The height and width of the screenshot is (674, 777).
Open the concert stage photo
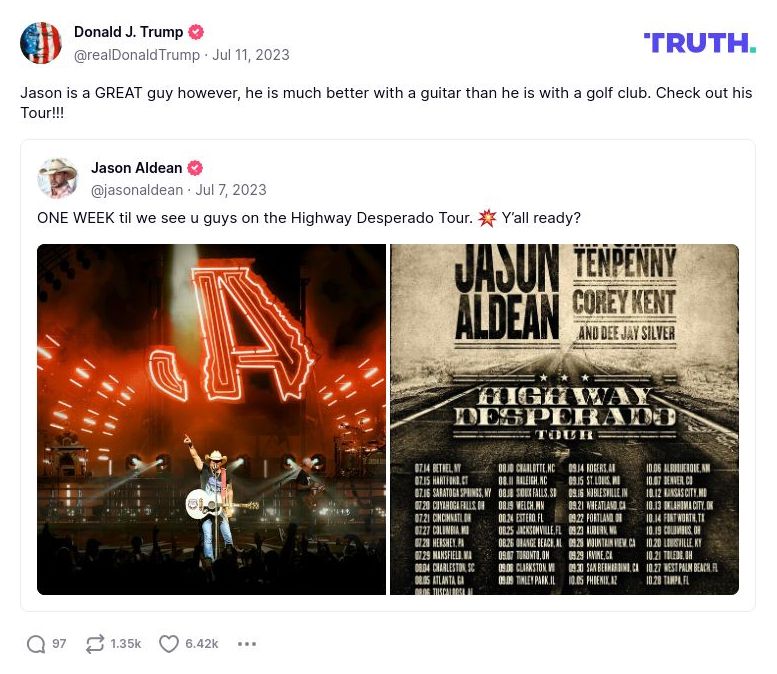[x=211, y=419]
